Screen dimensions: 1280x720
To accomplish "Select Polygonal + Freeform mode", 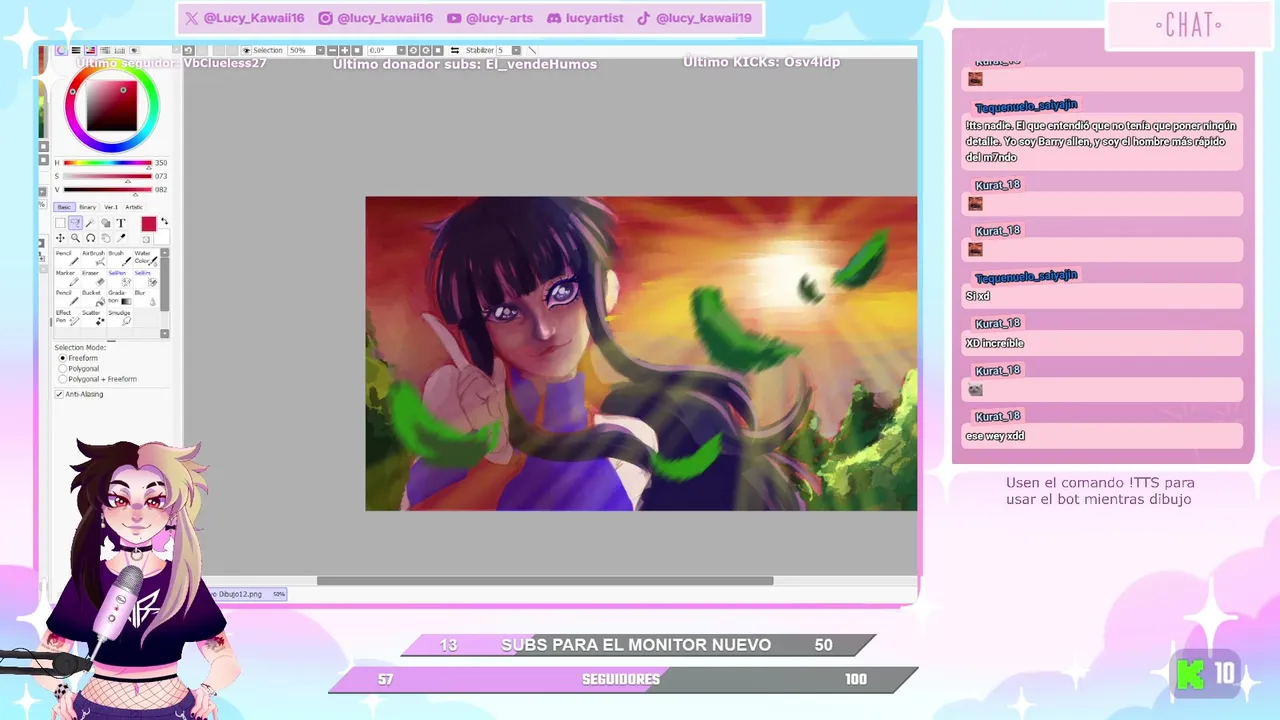I will [63, 379].
